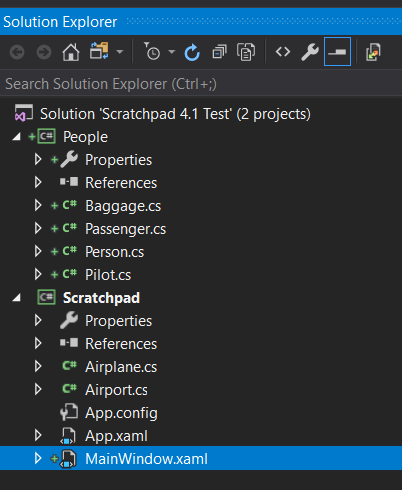Toggle the Show All Files icon
Image resolution: width=402 pixels, height=490 pixels.
point(246,52)
